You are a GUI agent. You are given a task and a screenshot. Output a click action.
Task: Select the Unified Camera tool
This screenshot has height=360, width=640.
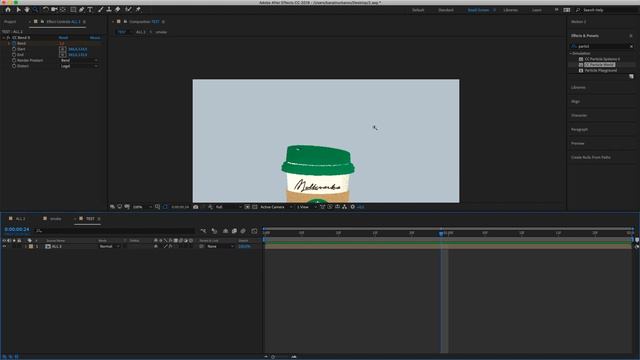[54, 9]
